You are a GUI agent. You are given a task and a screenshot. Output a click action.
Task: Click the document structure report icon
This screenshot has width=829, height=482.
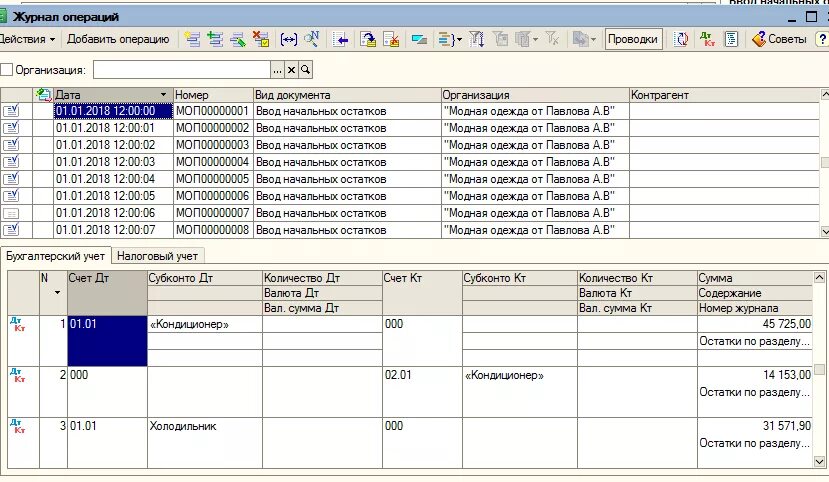pyautogui.click(x=731, y=39)
